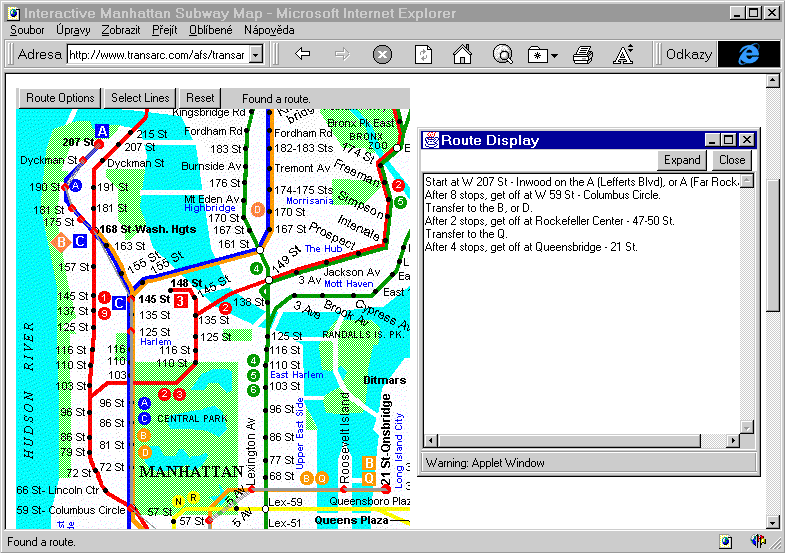
Task: Click Route Display horizontal scrollbar right arrow
Action: (733, 441)
